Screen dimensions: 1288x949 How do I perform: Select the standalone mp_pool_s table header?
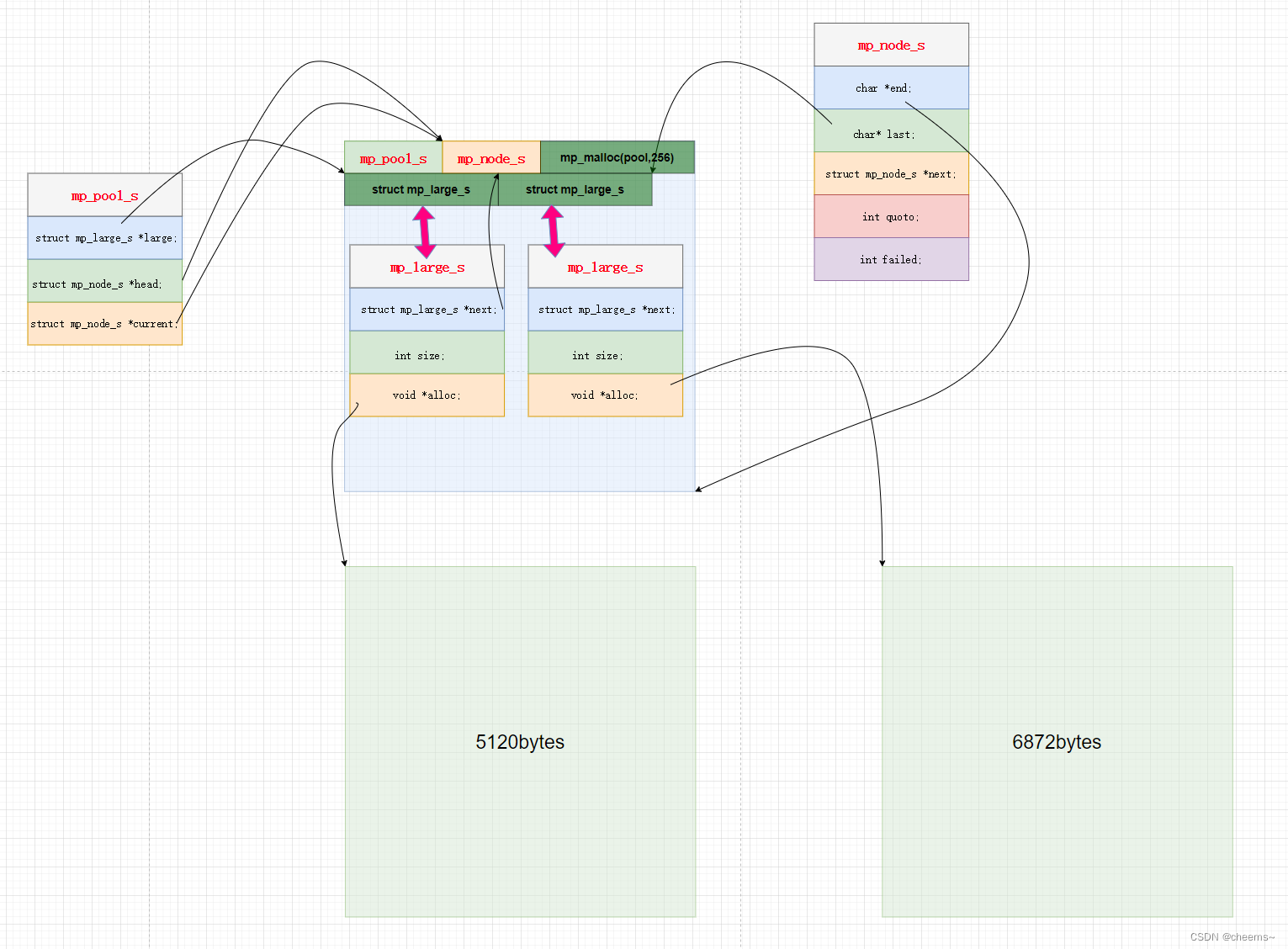105,195
